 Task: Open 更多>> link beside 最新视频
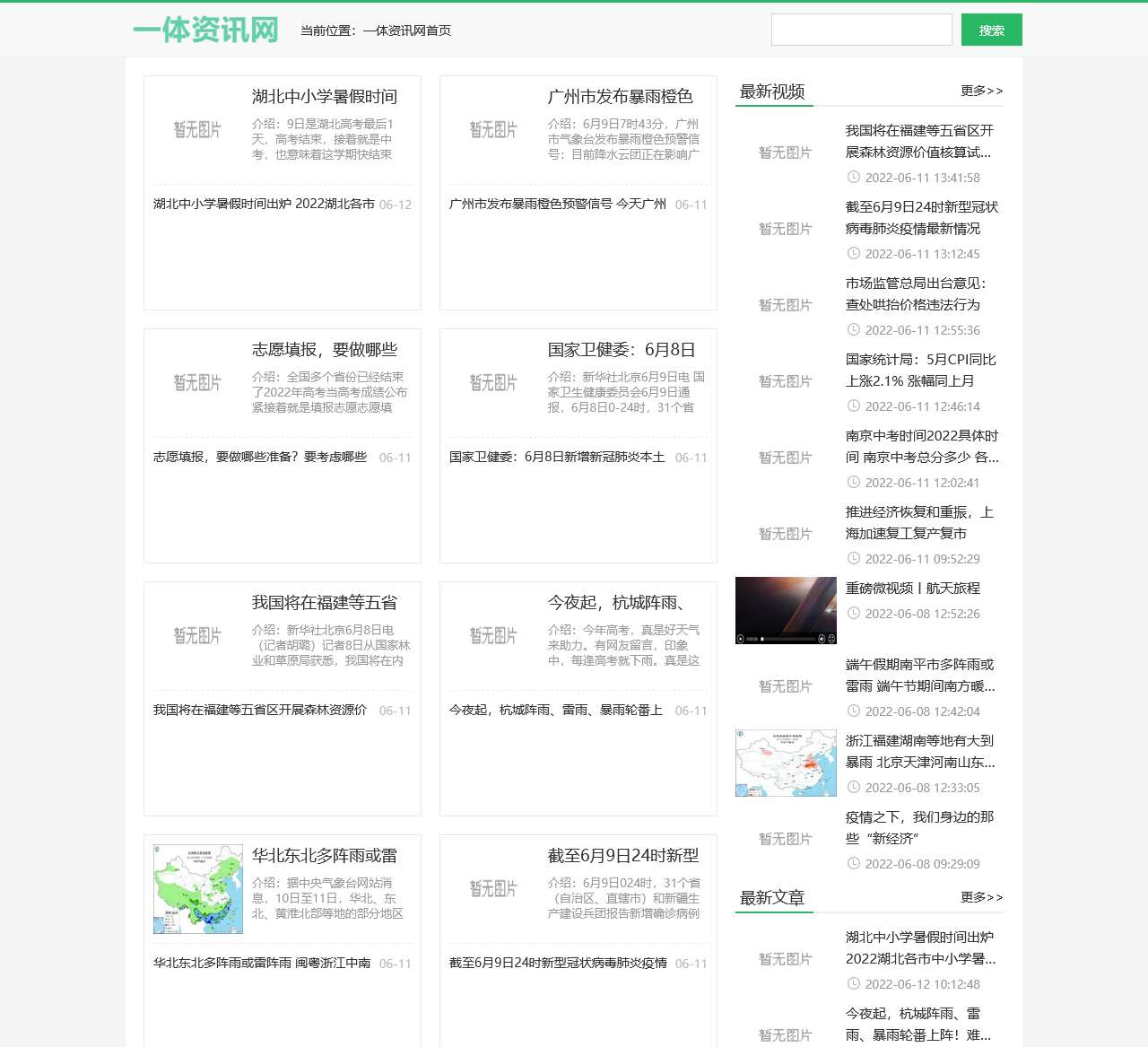[982, 91]
